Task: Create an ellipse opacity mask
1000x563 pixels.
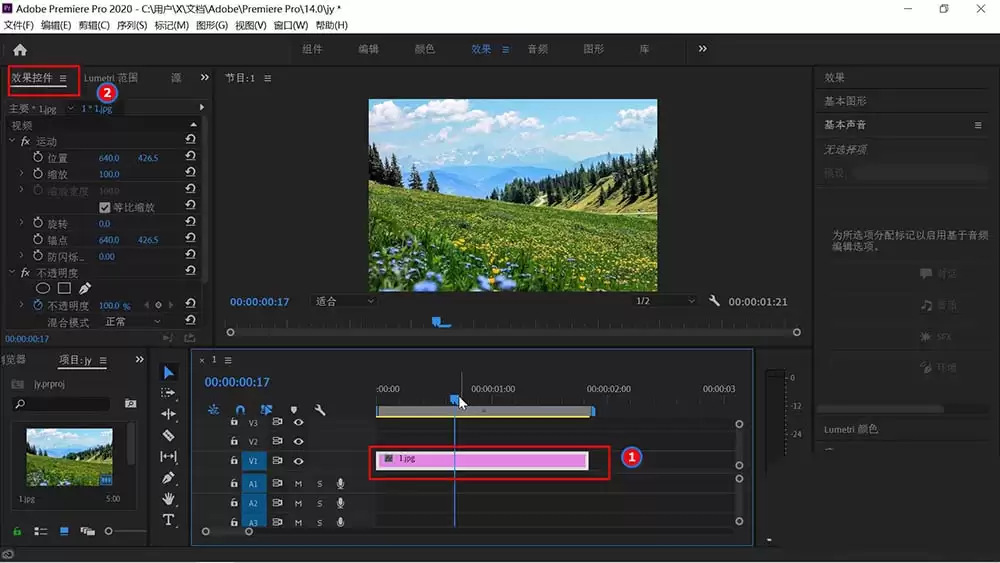Action: pos(43,288)
